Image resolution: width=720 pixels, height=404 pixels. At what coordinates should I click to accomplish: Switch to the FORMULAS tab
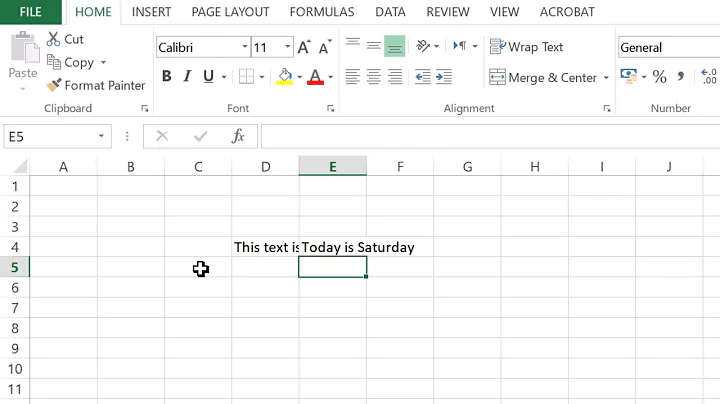pyautogui.click(x=322, y=12)
